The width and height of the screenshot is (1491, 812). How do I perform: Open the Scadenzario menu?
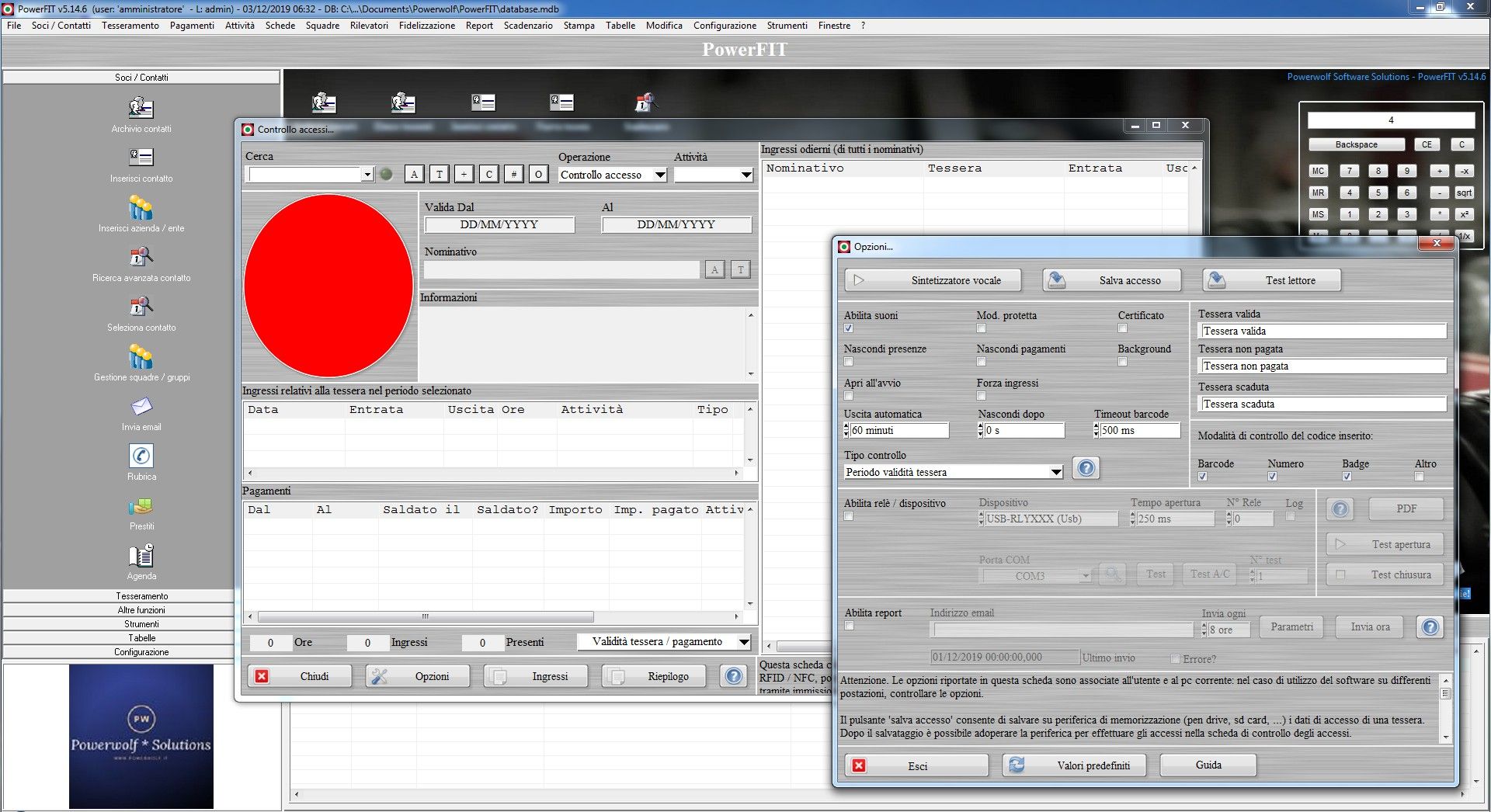click(x=528, y=26)
